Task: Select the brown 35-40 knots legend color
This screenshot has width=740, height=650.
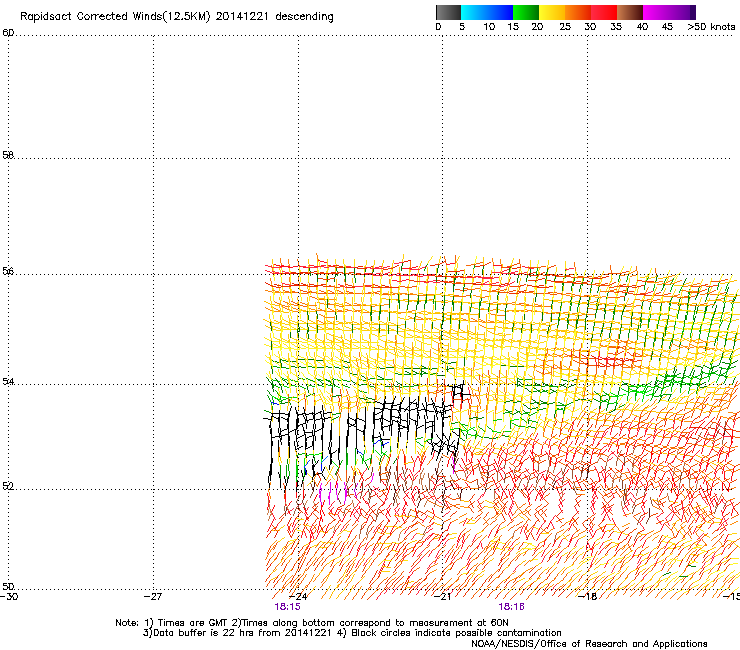Action: [630, 12]
